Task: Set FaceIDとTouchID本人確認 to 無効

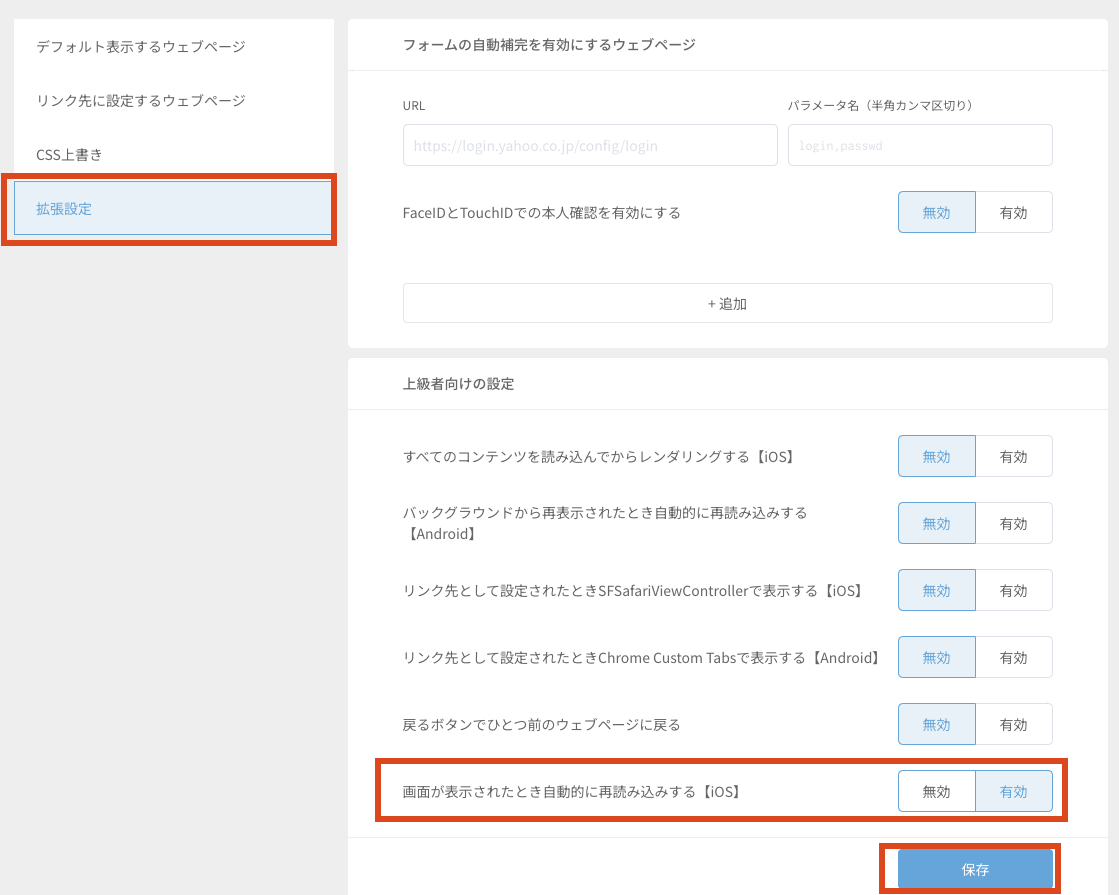Action: (936, 213)
